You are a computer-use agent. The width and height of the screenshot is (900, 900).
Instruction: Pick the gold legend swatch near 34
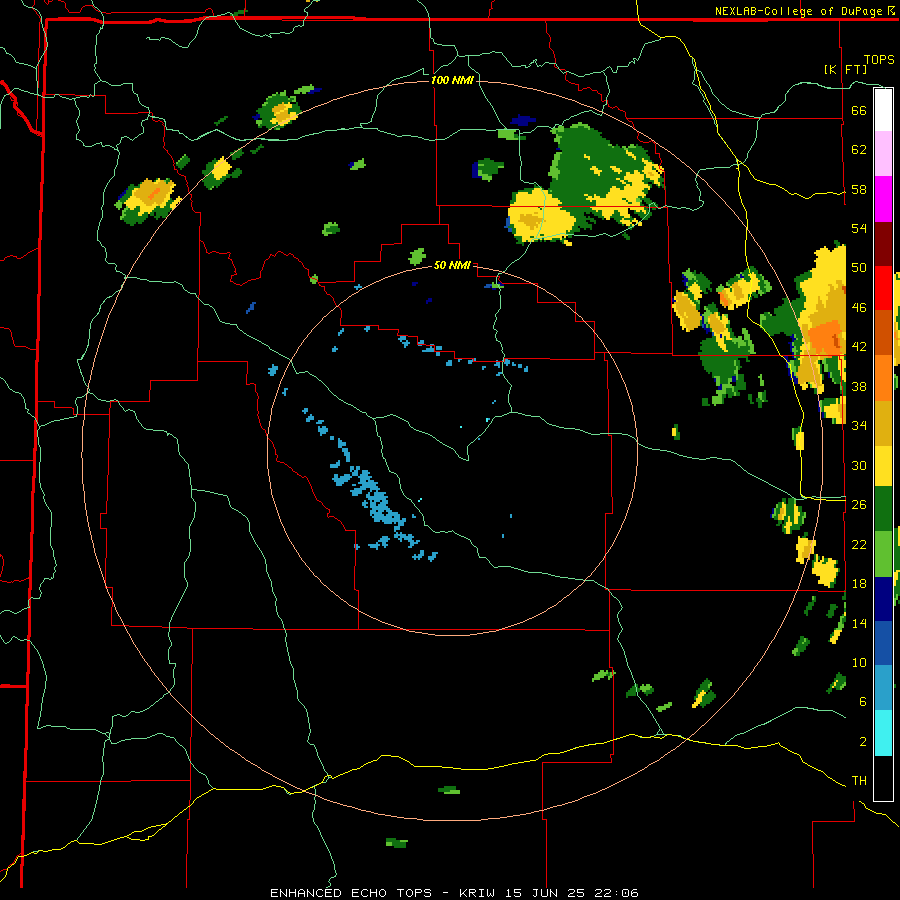883,422
